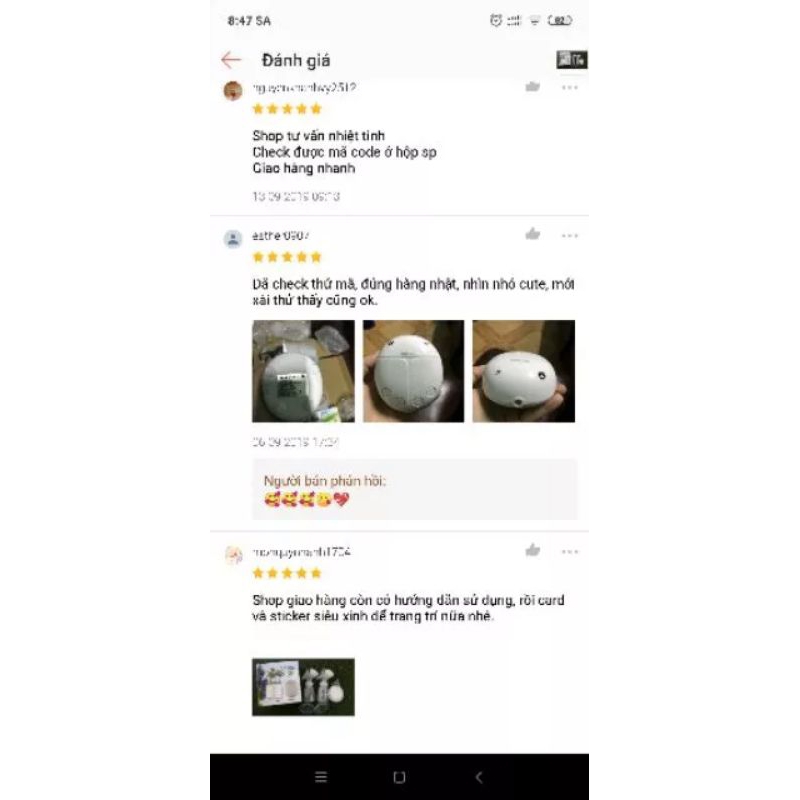Open three-dot menu on second review
The height and width of the screenshot is (800, 800).
pos(569,236)
